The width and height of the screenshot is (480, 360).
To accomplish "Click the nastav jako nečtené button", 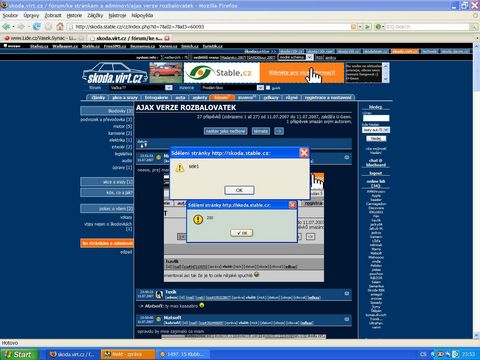I will coord(226,131).
